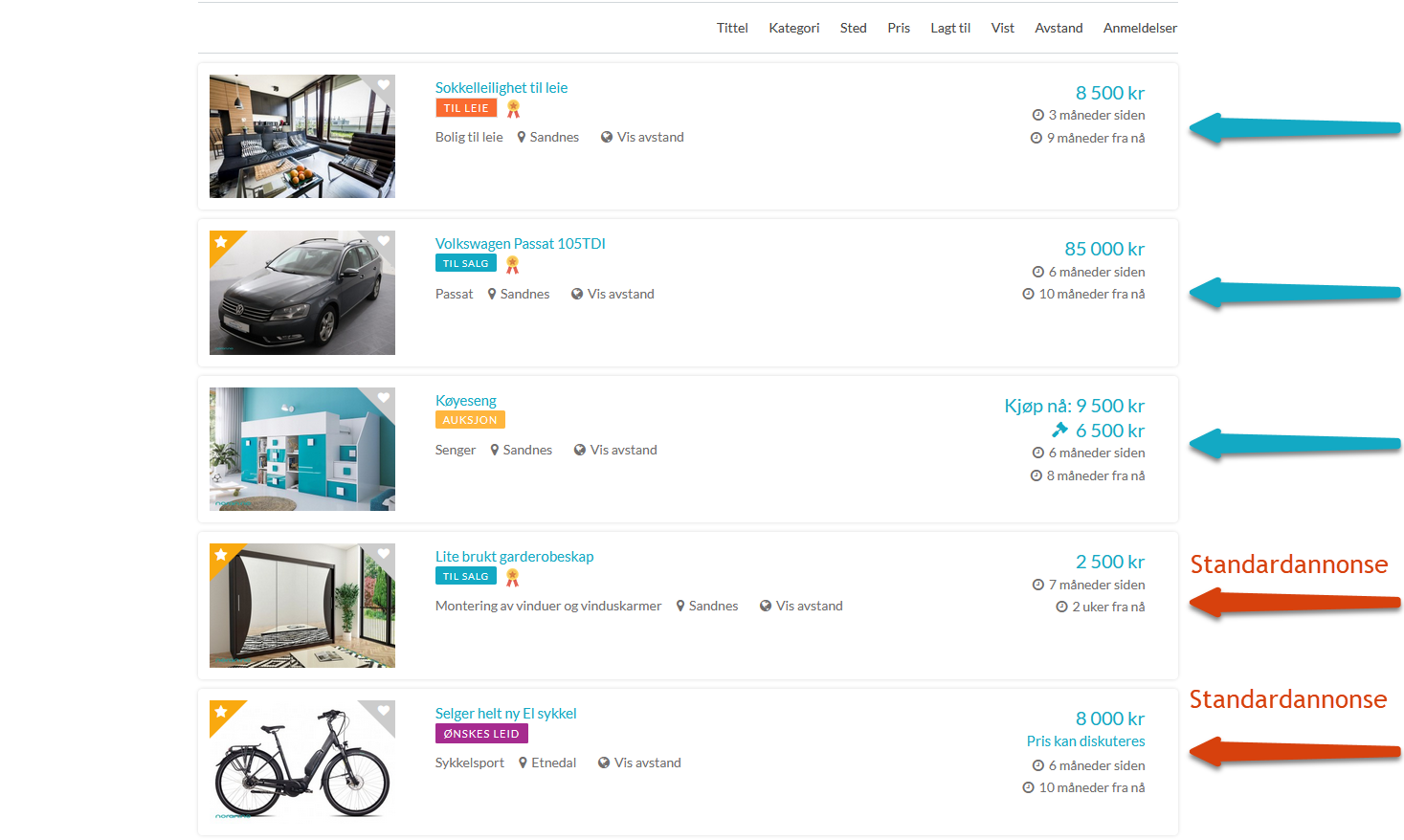Sort listings by Anmeldelser
The height and width of the screenshot is (840, 1404).
tap(1140, 28)
